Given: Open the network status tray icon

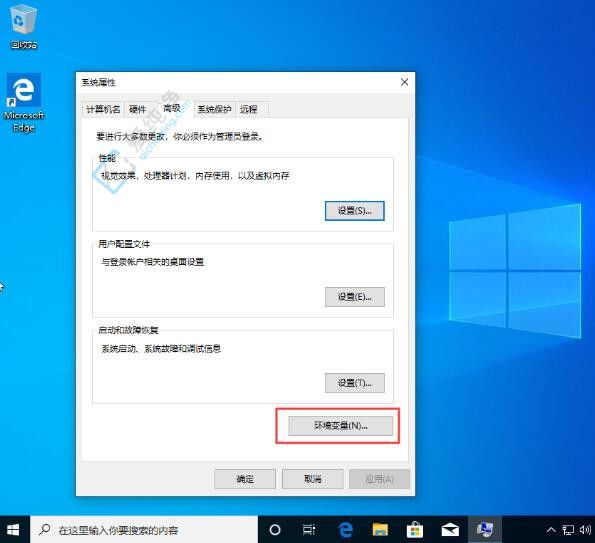Looking at the screenshot, I should coord(568,530).
